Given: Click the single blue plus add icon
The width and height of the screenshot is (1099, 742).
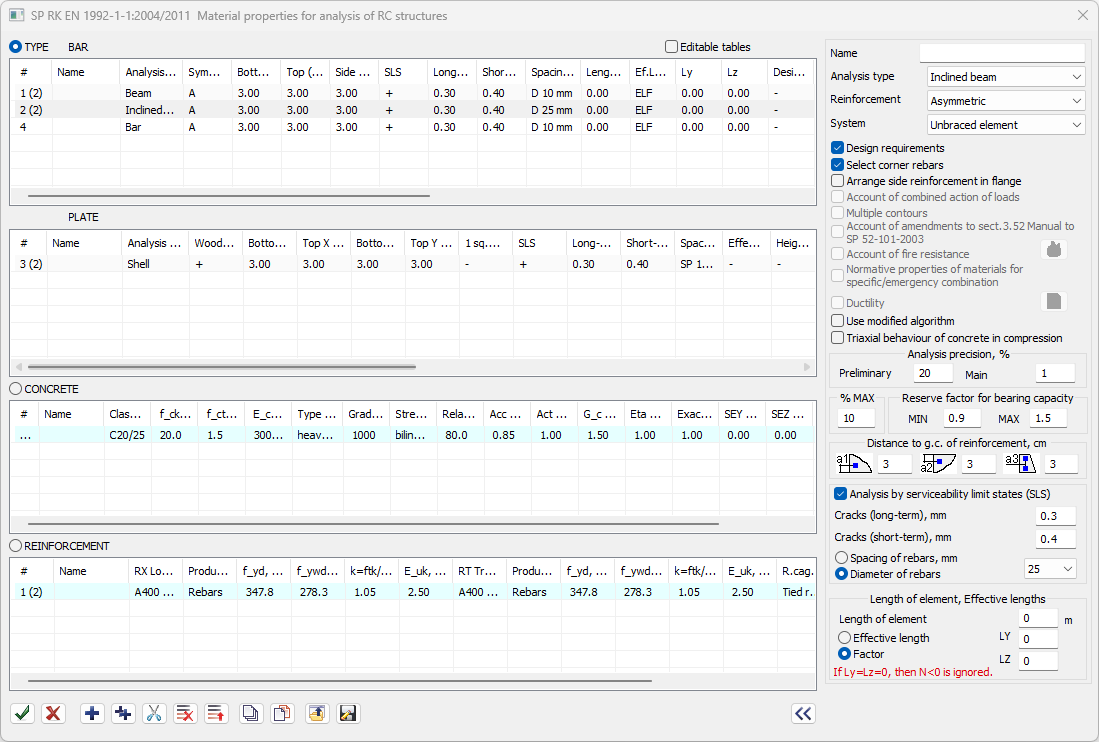Looking at the screenshot, I should (92, 713).
